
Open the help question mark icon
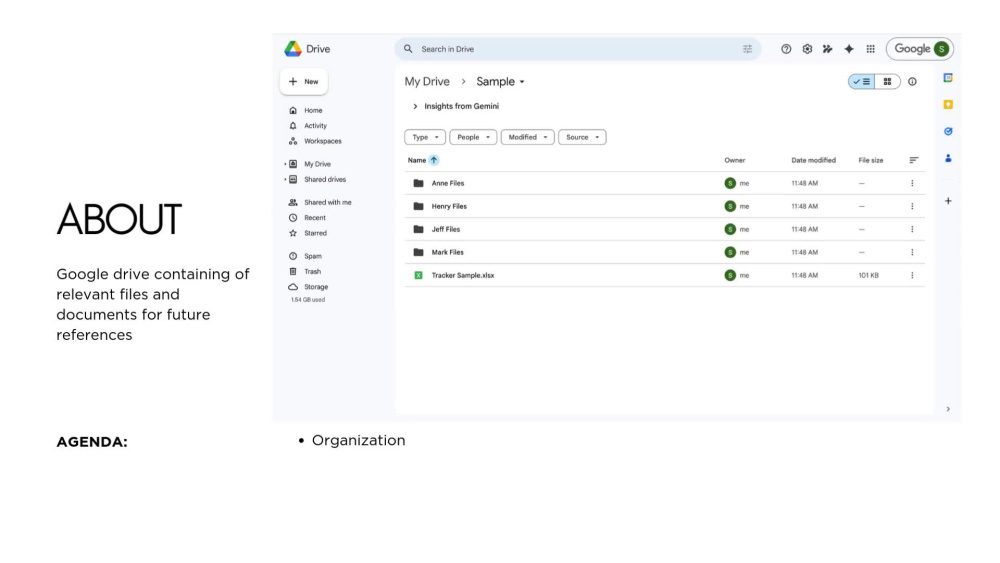(786, 49)
